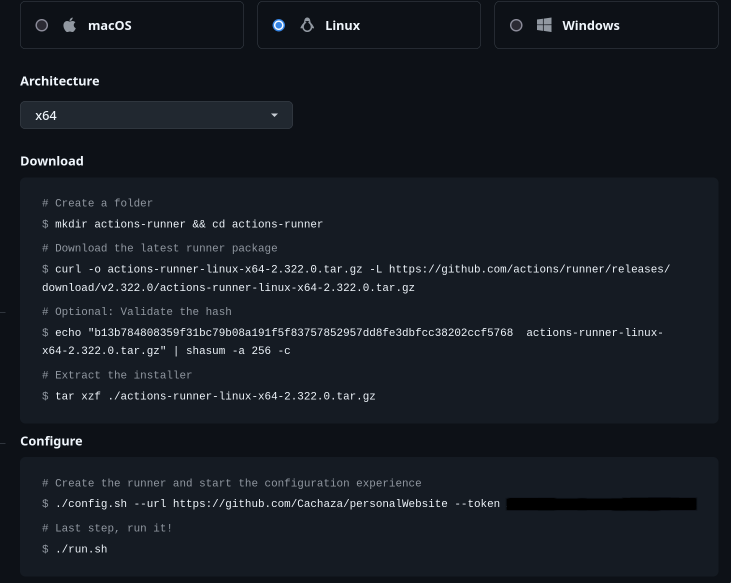
Task: Click the redacted token value
Action: coord(601,504)
